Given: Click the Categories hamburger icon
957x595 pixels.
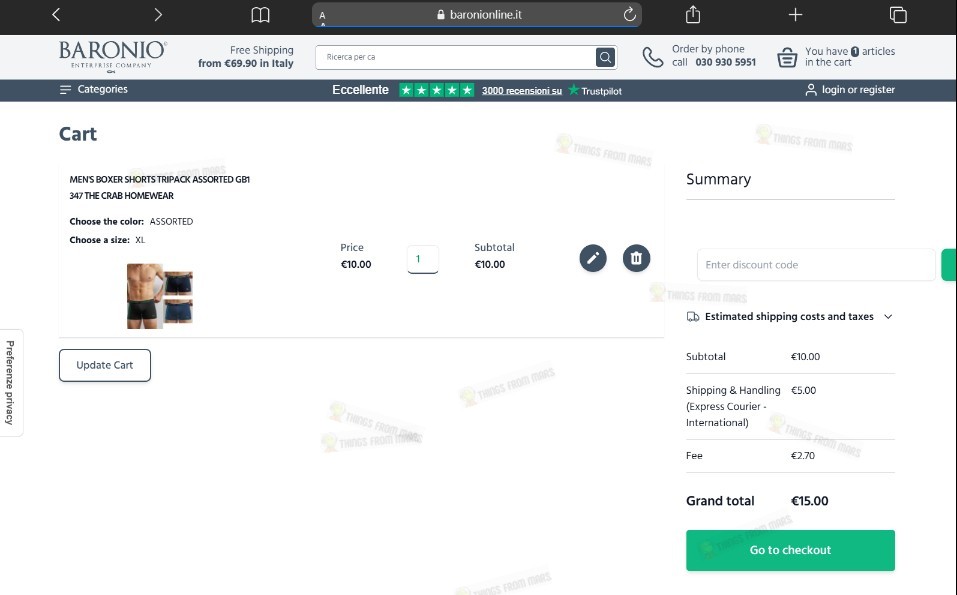Looking at the screenshot, I should pos(65,90).
